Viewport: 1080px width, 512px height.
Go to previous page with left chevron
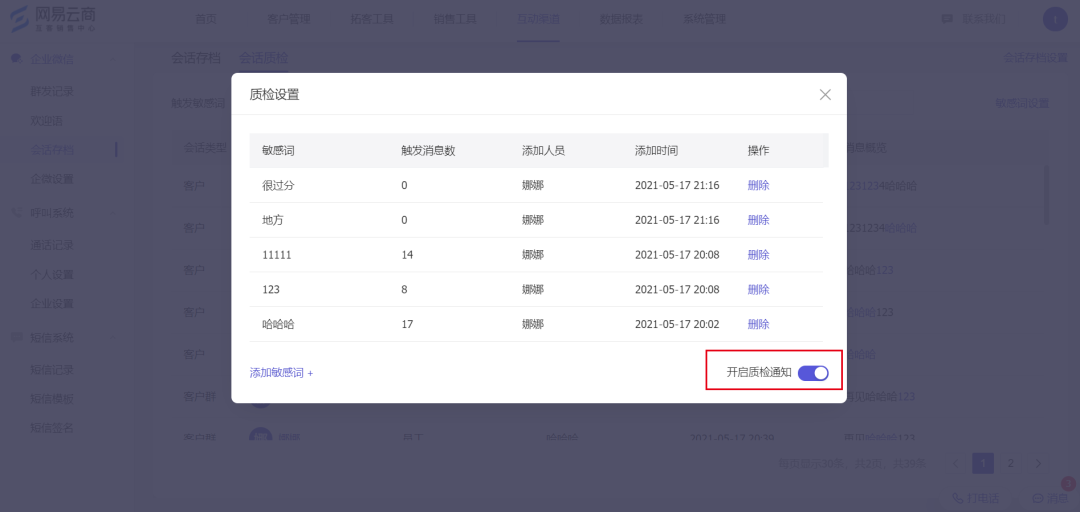(955, 463)
